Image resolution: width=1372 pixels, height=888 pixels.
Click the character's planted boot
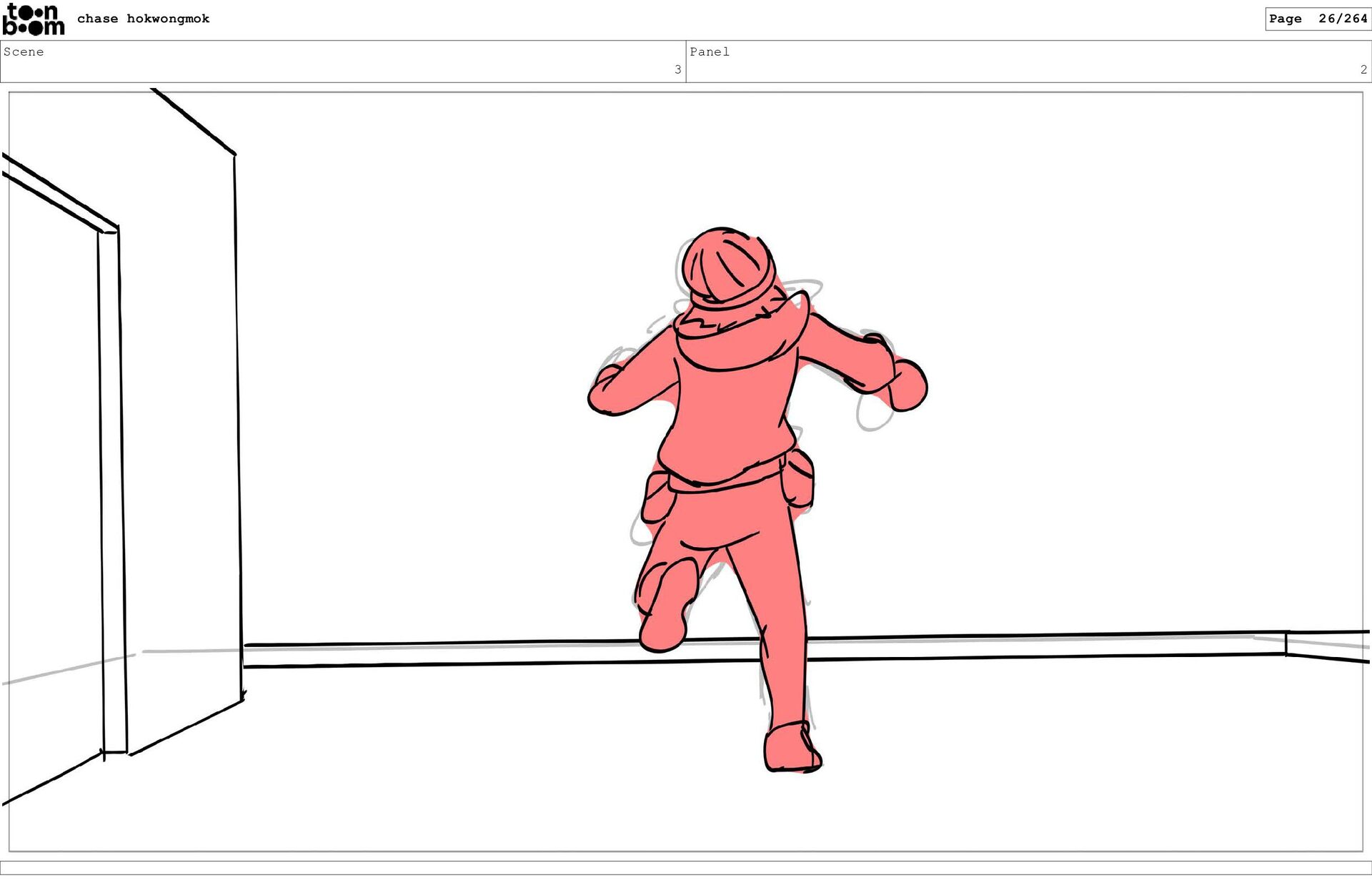pos(790,748)
